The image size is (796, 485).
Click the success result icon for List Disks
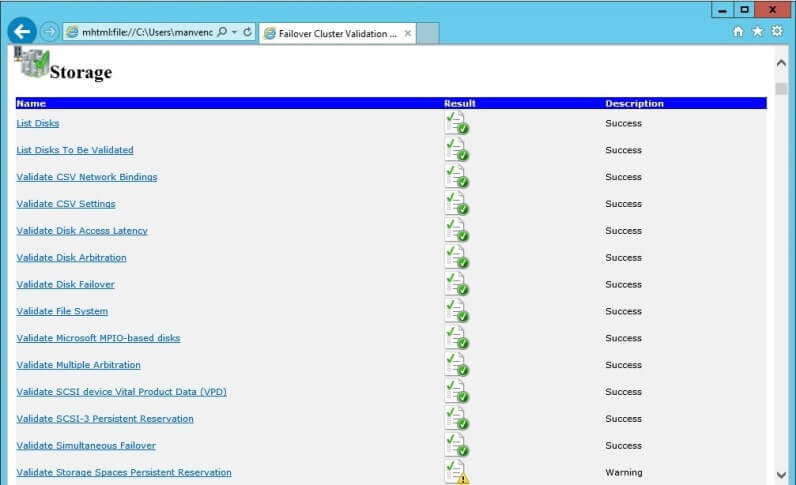[456, 123]
